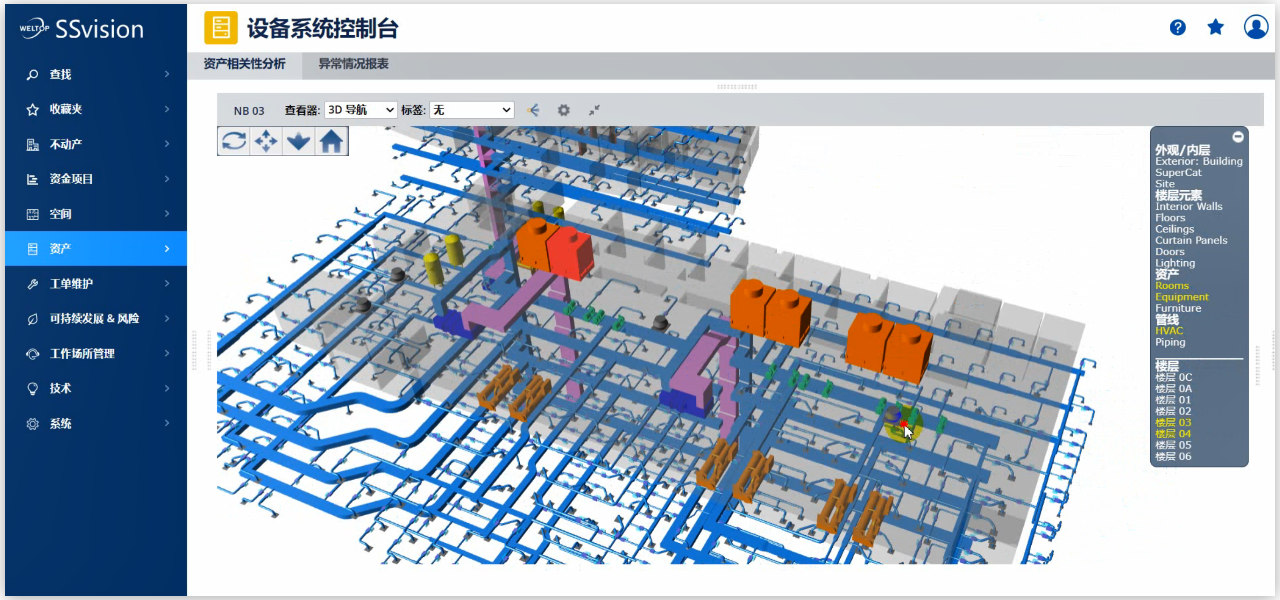The image size is (1280, 600).
Task: Click the favorites star icon in header
Action: click(x=1216, y=27)
